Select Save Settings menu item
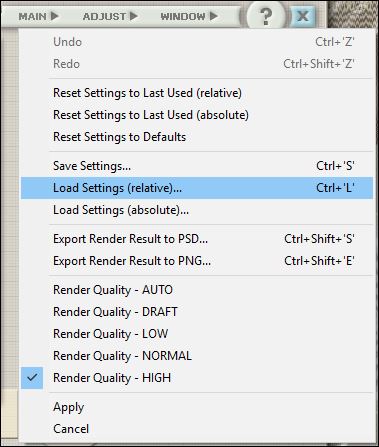 point(197,166)
